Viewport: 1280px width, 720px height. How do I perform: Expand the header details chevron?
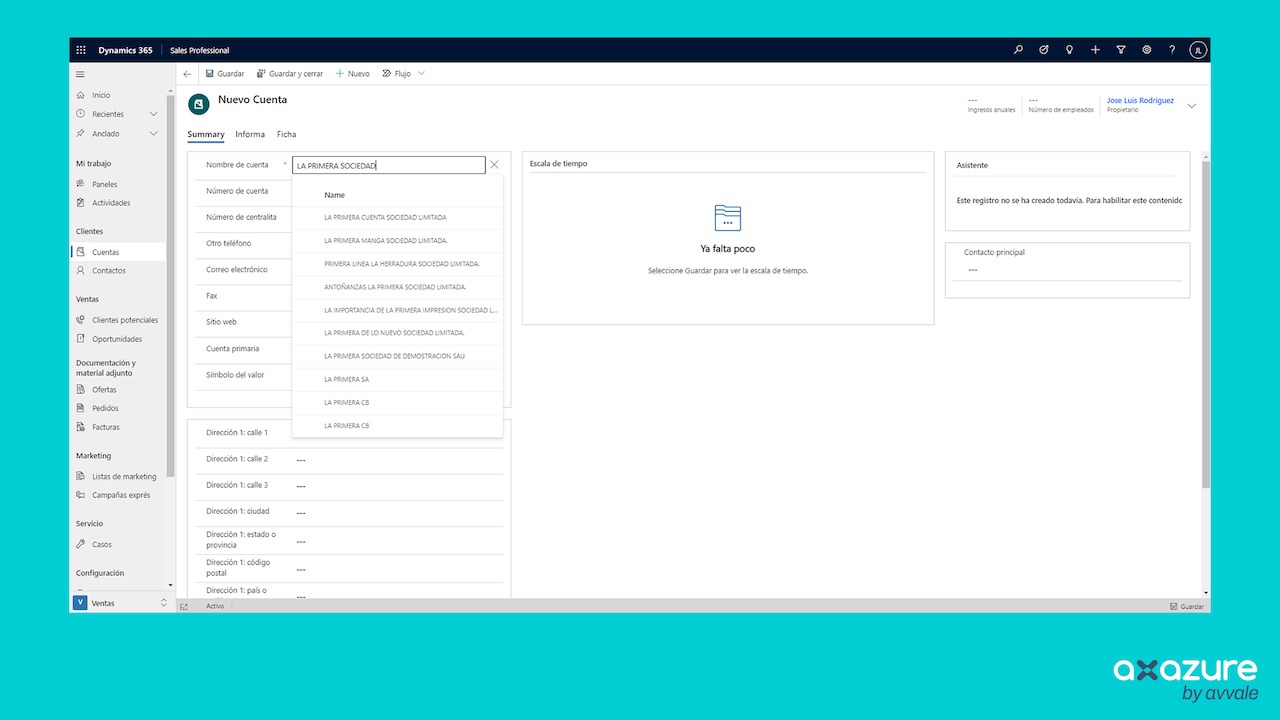pos(1191,106)
